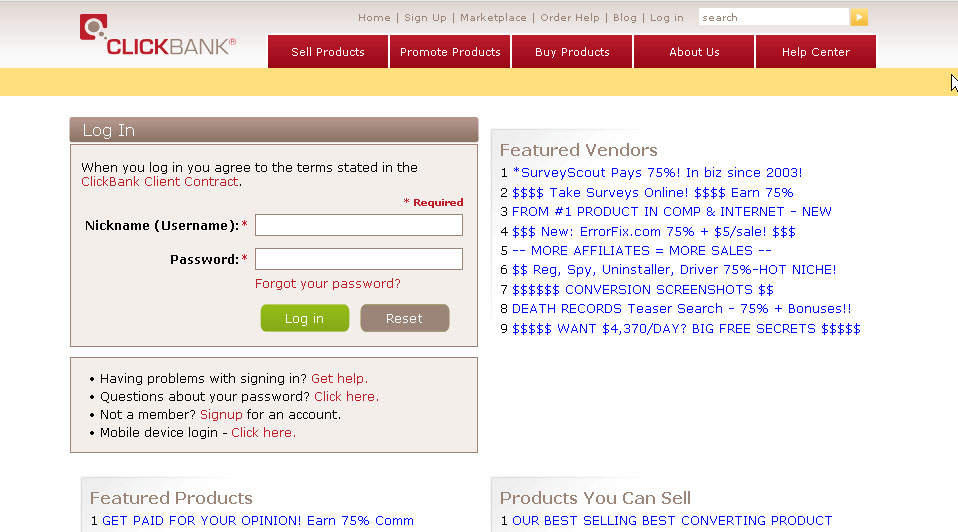Visit the Blog link in header
The height and width of the screenshot is (532, 958).
pyautogui.click(x=624, y=18)
